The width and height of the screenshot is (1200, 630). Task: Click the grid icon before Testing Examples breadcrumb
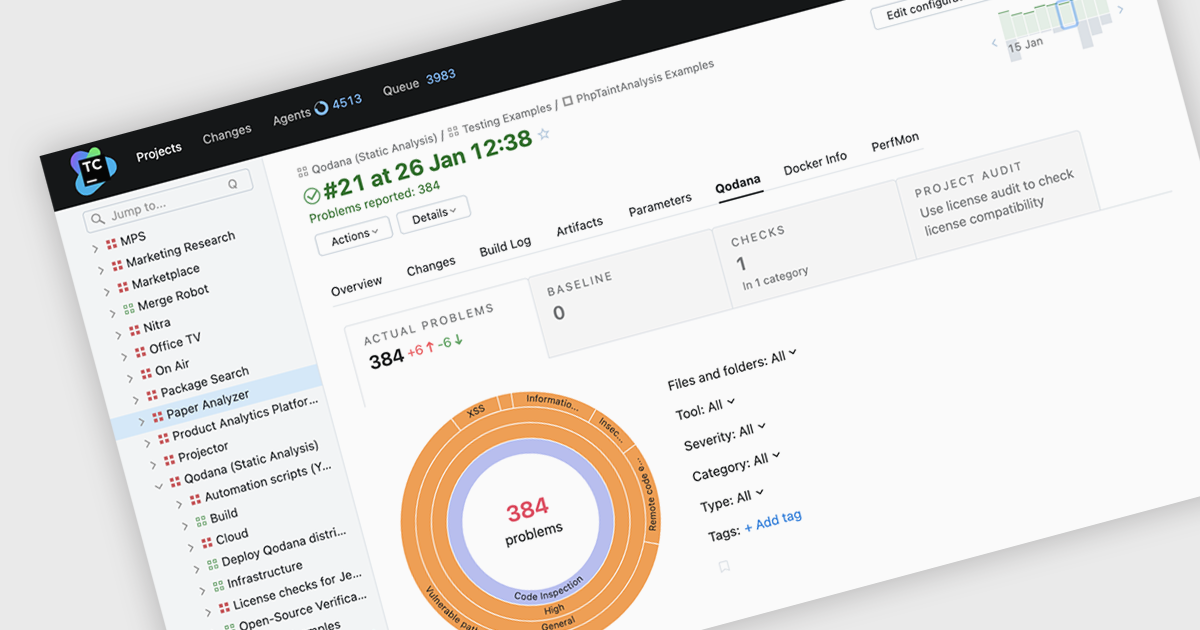tap(452, 130)
